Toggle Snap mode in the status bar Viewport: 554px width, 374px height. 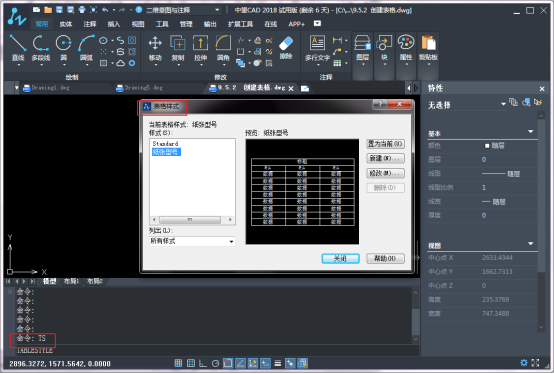[x=178, y=363]
